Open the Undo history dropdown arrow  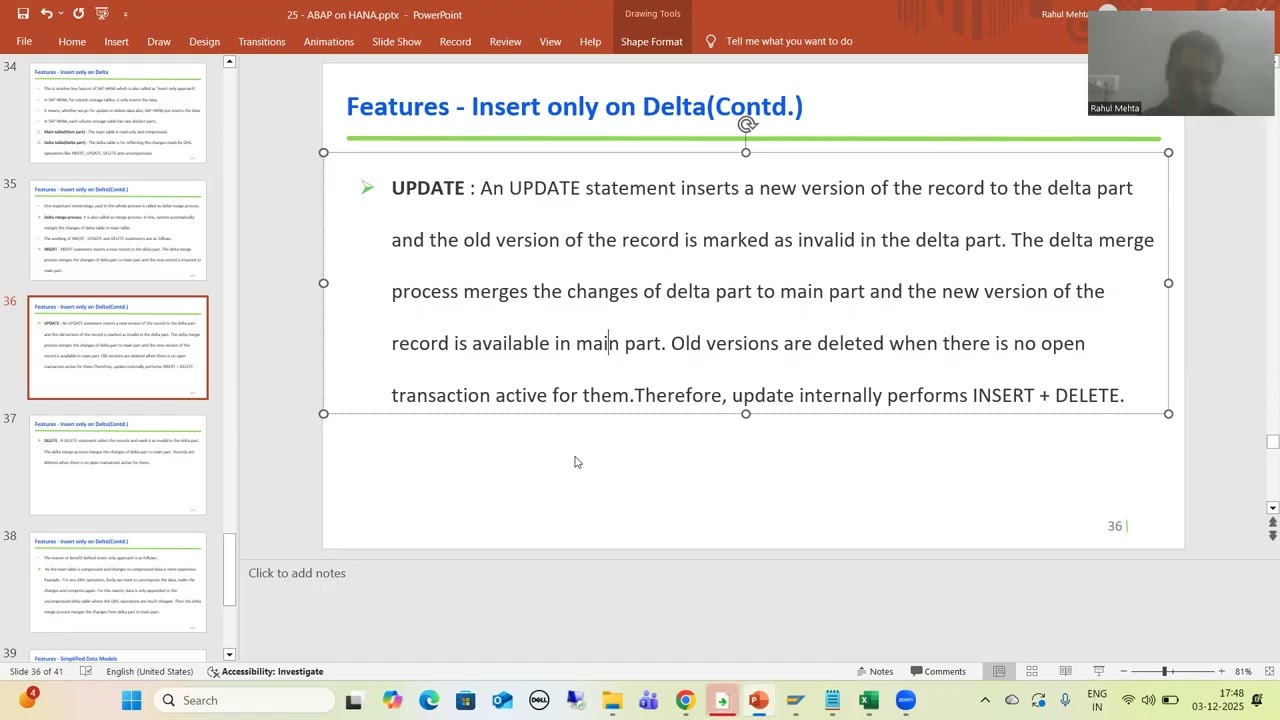point(60,14)
